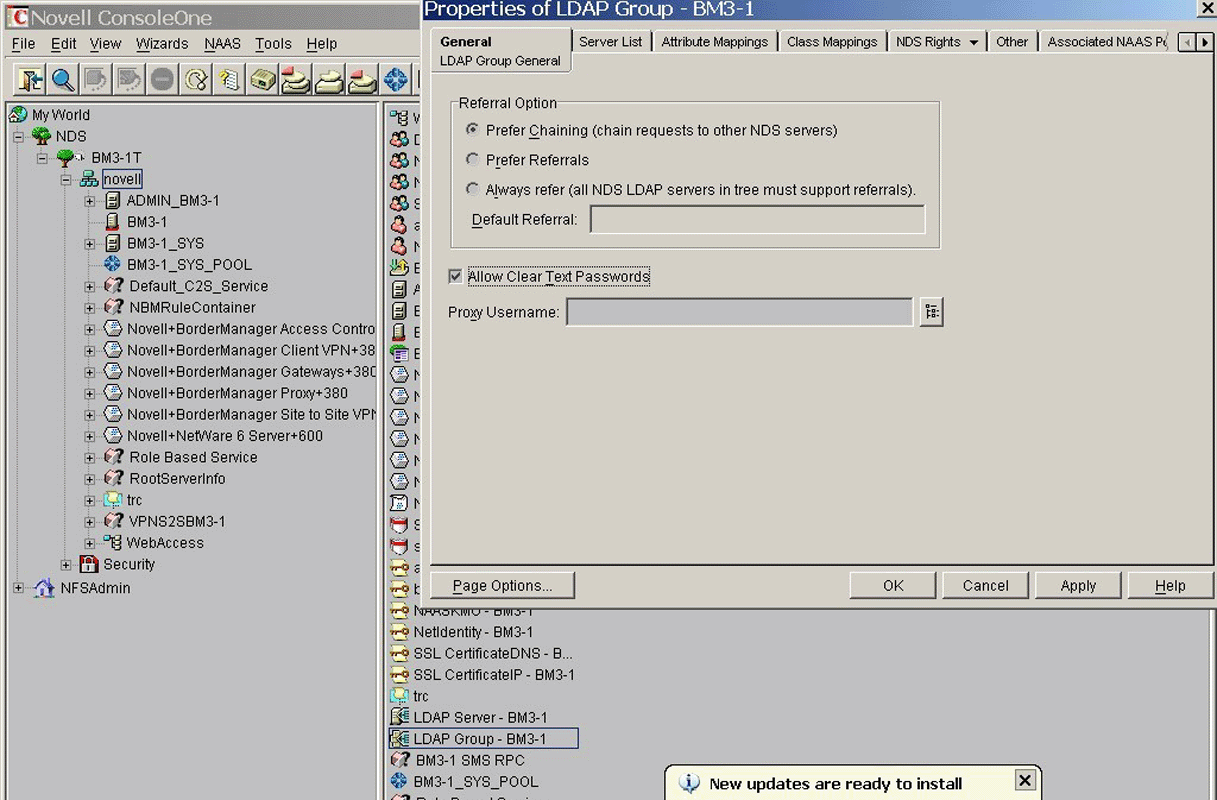Click the WebAccess icon in tree
This screenshot has height=800, width=1217.
[113, 543]
